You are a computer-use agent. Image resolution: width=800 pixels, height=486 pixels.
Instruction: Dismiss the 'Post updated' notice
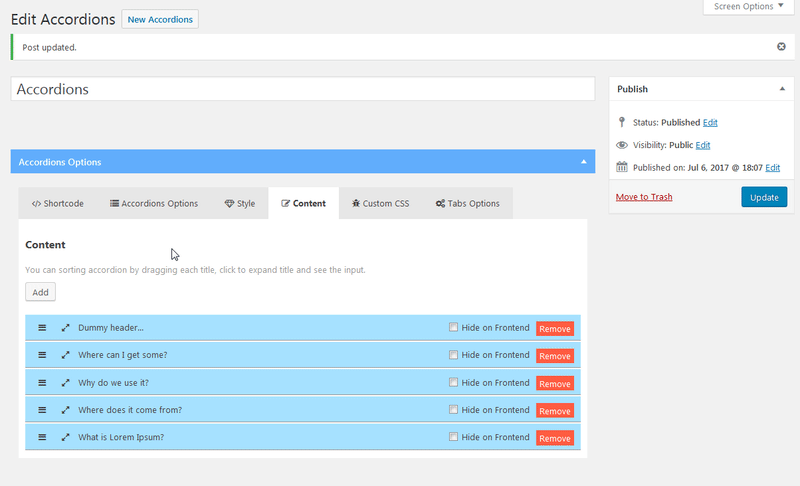781,47
